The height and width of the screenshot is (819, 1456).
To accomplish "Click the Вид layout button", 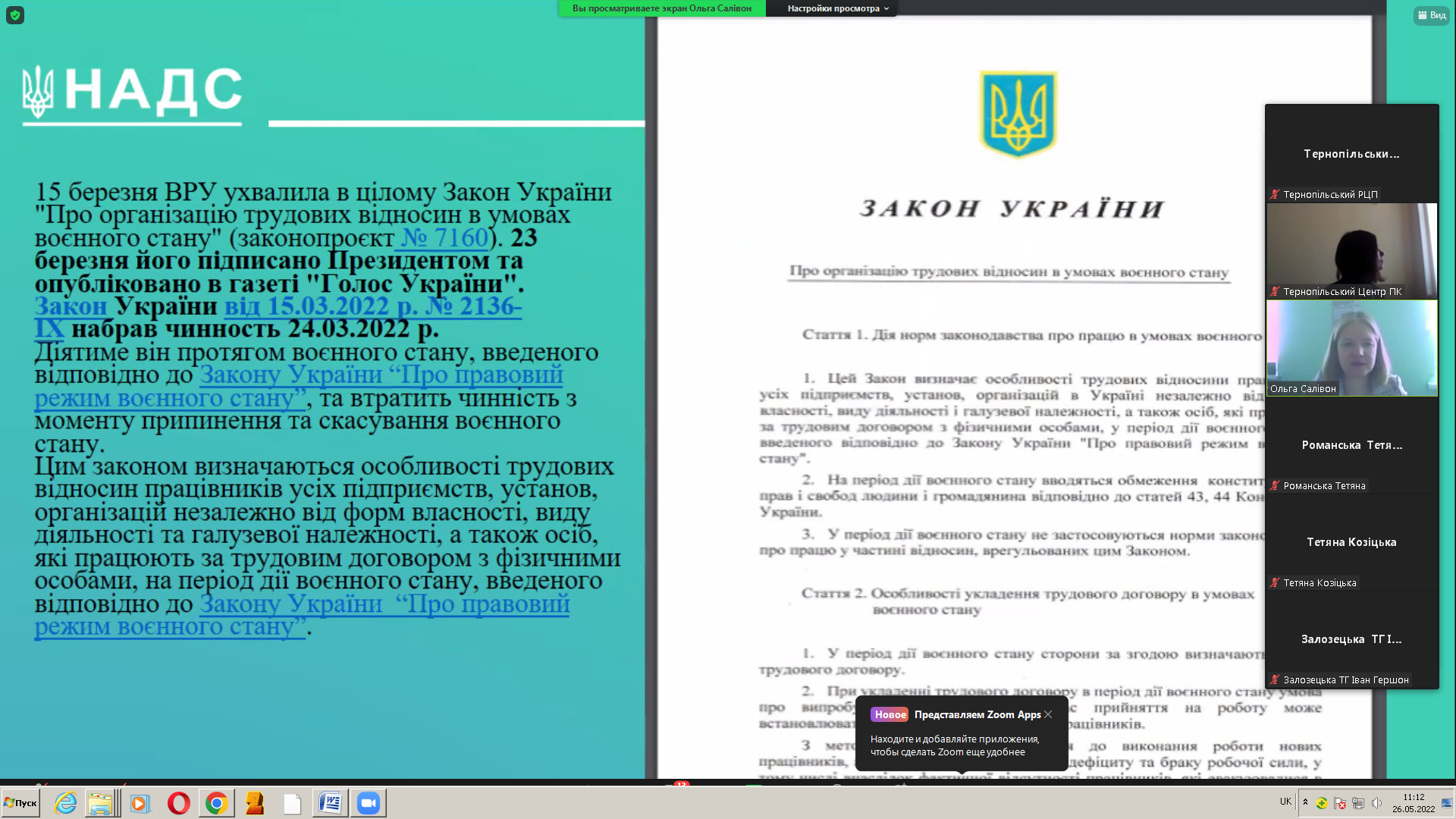I will click(x=1432, y=15).
